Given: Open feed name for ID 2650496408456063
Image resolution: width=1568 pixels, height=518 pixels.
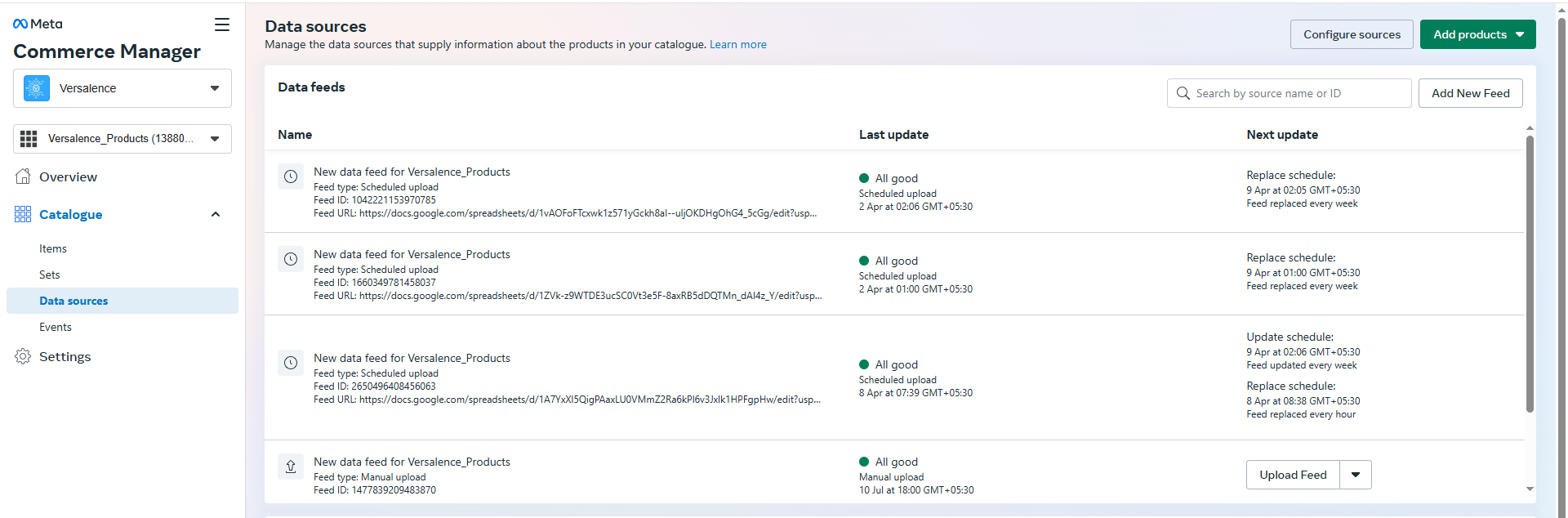Looking at the screenshot, I should click(412, 358).
